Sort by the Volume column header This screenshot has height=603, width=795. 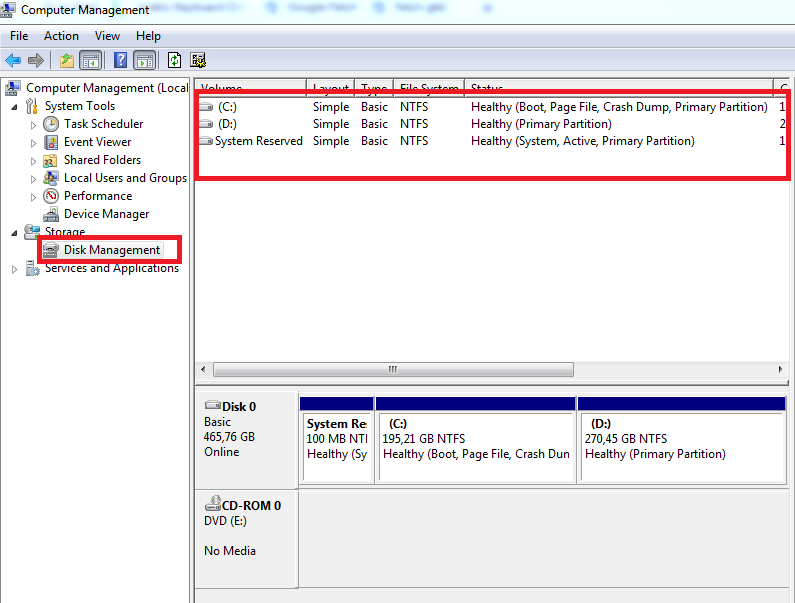[251, 87]
